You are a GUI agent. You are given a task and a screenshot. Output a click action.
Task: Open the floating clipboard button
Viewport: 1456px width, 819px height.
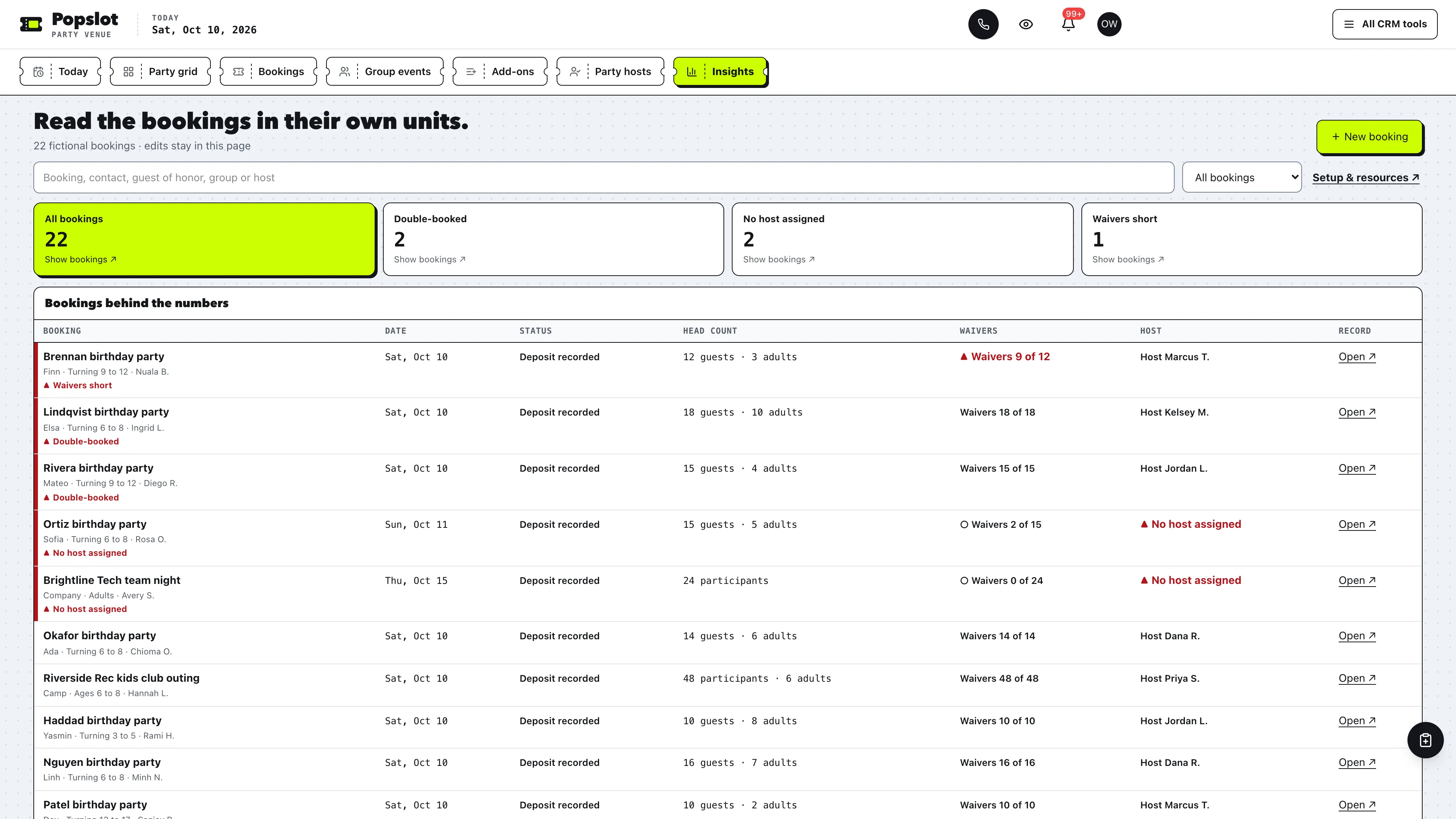[1425, 740]
